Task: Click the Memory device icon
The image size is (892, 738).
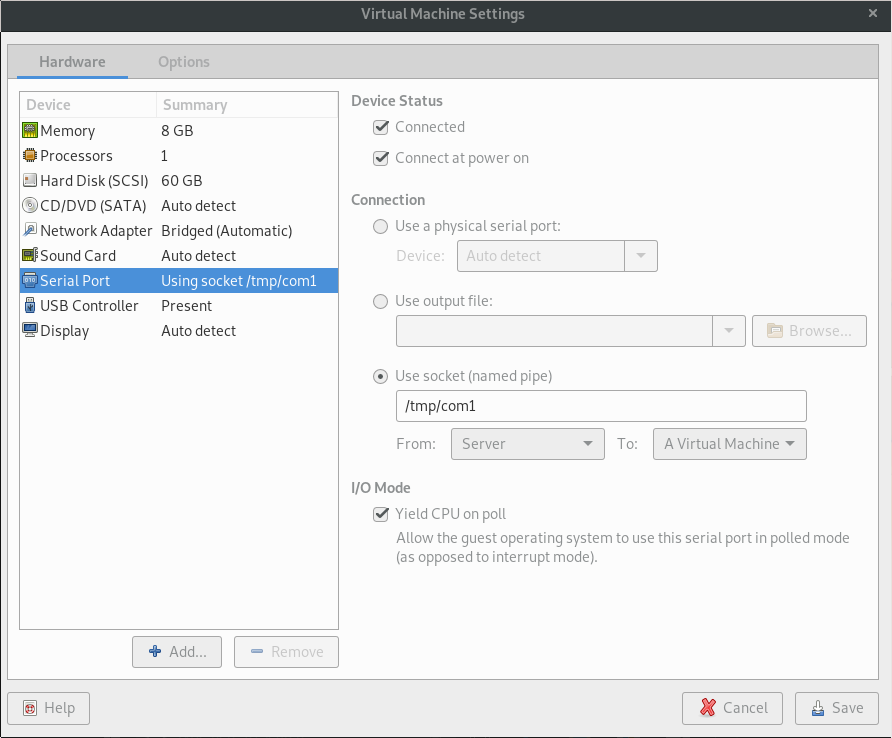Action: point(30,131)
